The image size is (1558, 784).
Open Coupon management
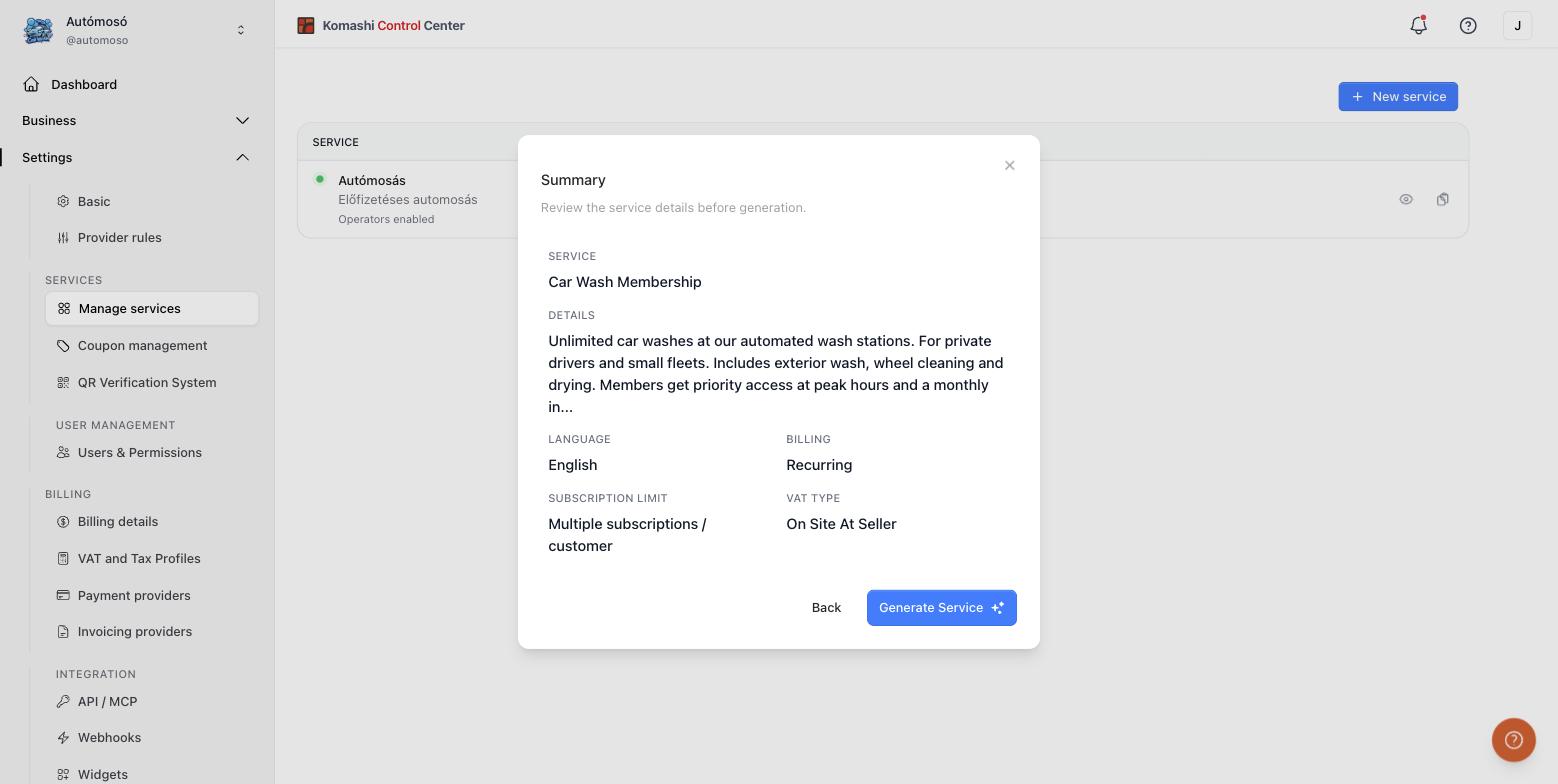(x=142, y=345)
